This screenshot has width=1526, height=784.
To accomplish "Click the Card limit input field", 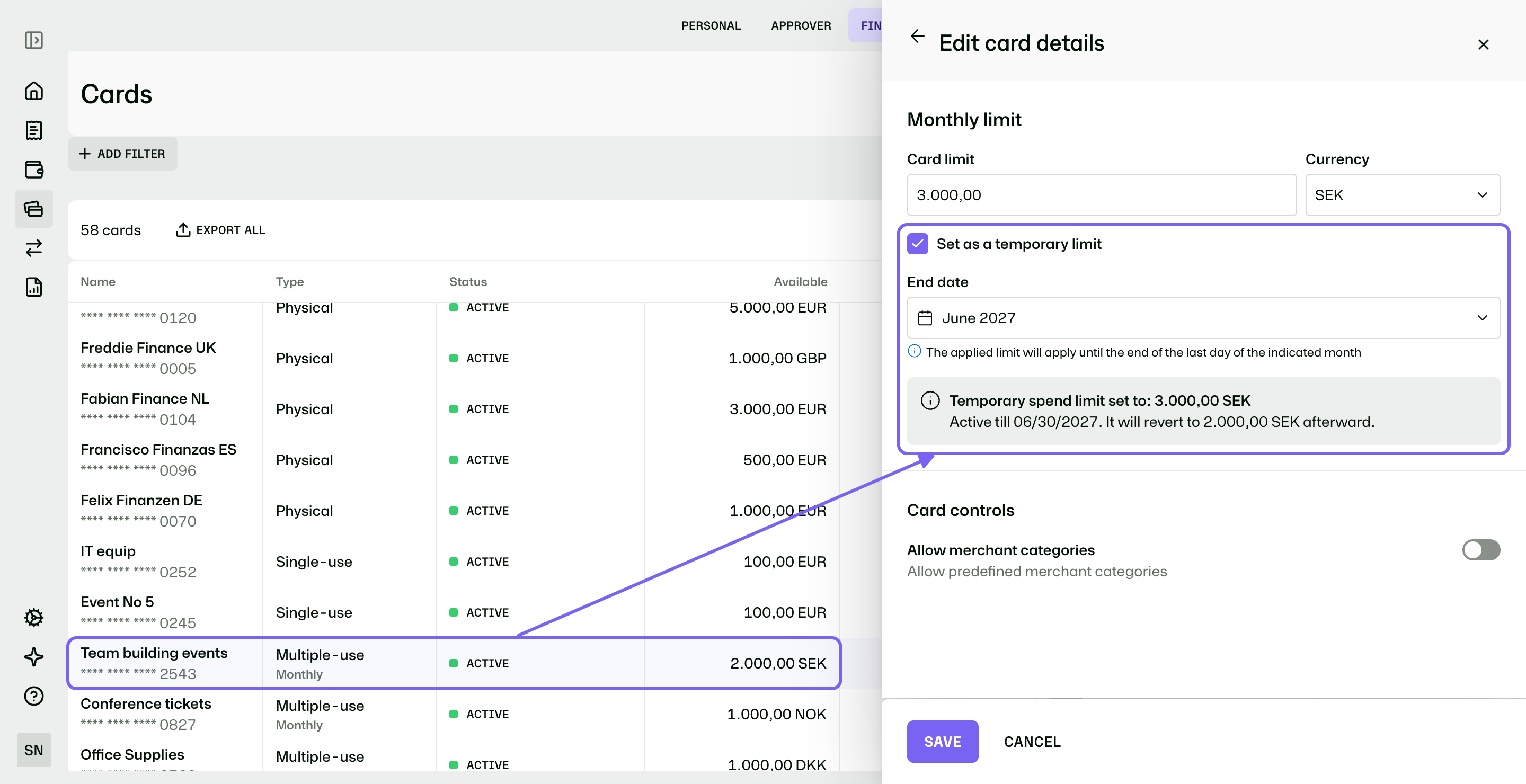I will pos(1101,195).
